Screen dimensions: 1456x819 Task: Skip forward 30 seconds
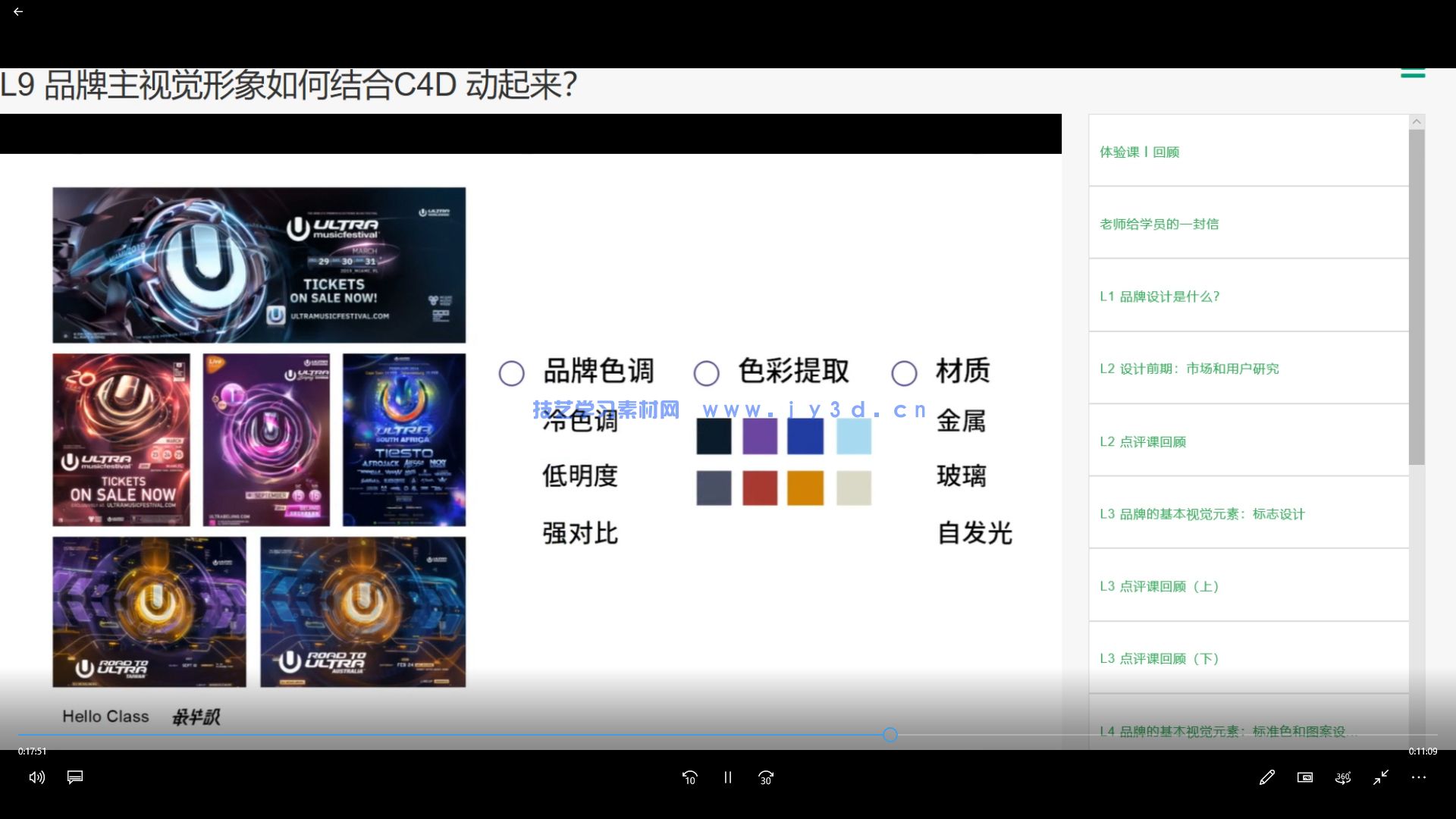coord(765,777)
